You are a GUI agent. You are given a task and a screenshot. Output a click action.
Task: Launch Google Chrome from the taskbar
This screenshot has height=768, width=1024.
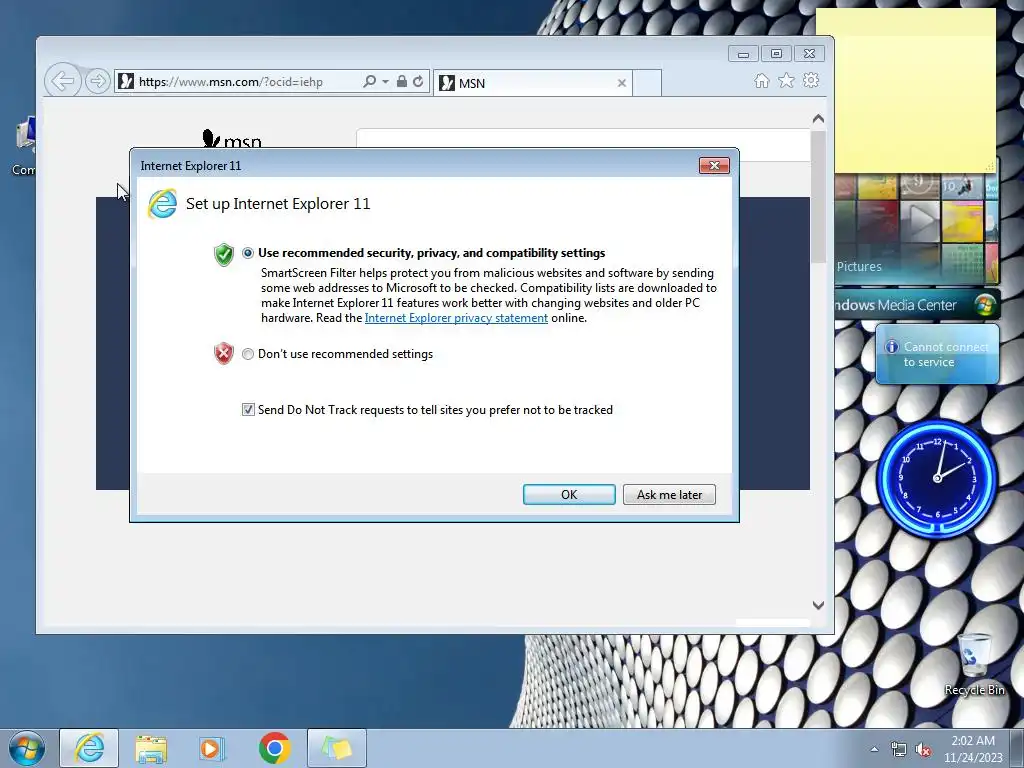[274, 748]
